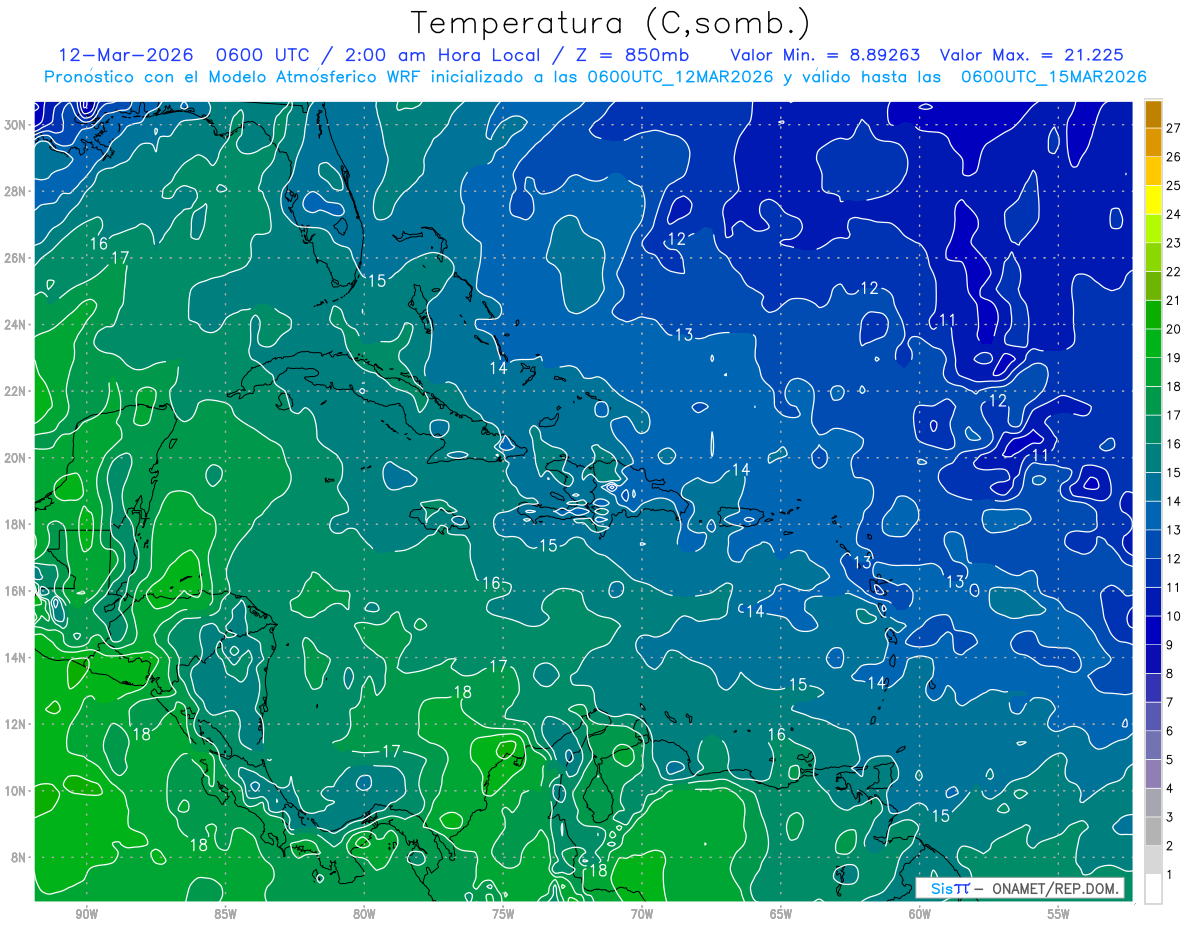Click the "8N" latitude axis label

pos(18,858)
